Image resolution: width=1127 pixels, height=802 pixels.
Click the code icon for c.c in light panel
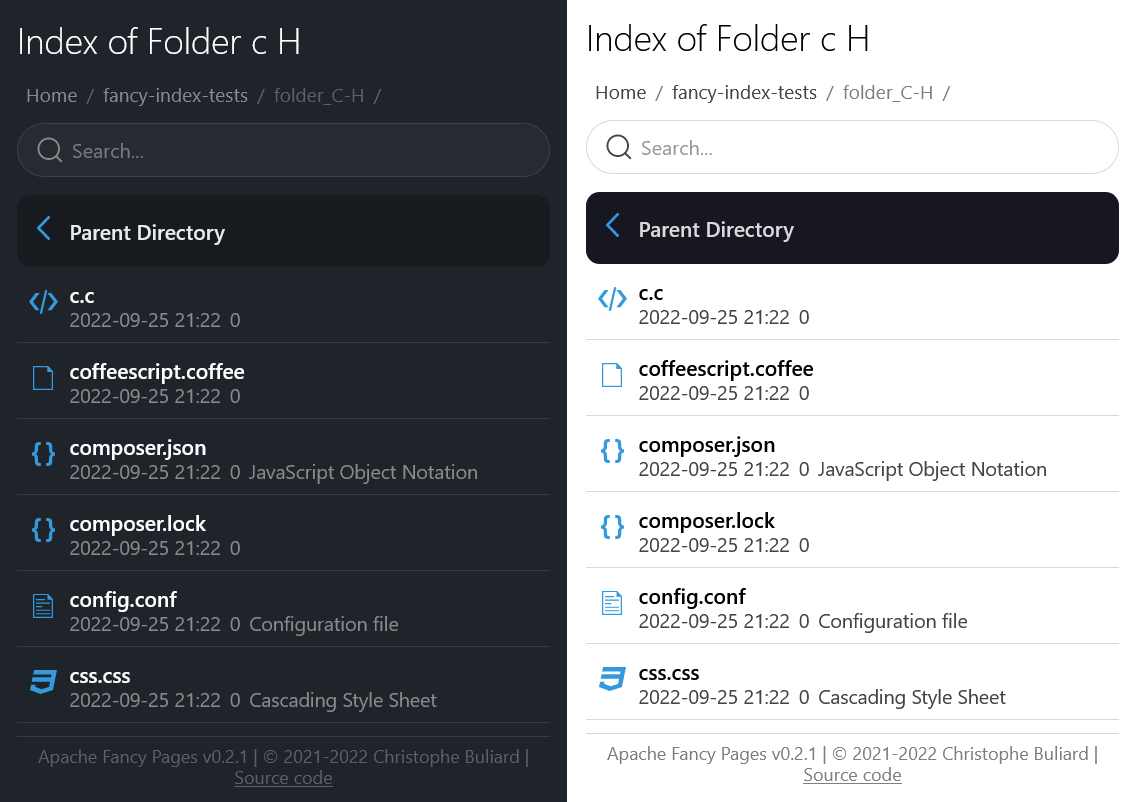(x=612, y=299)
